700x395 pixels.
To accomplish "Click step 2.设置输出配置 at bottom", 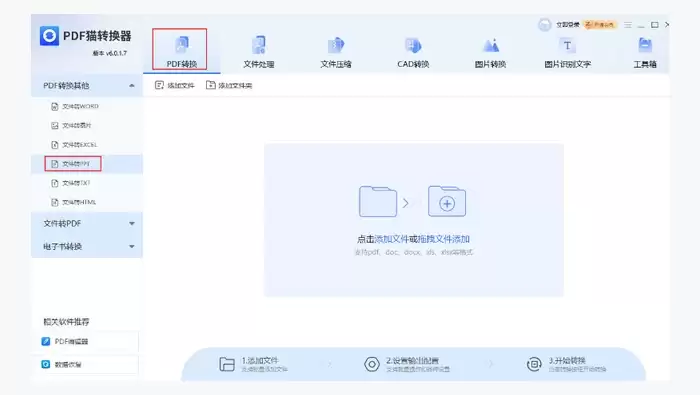I will [407, 364].
